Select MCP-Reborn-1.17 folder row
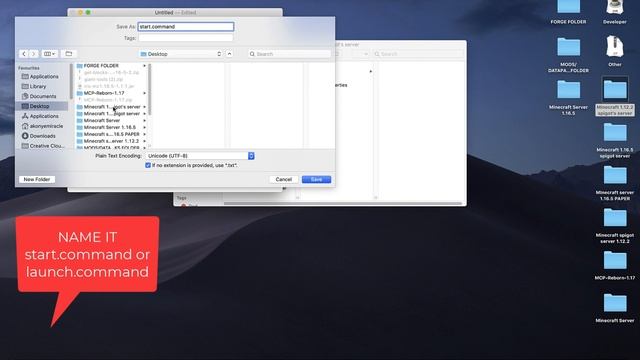 (x=111, y=93)
